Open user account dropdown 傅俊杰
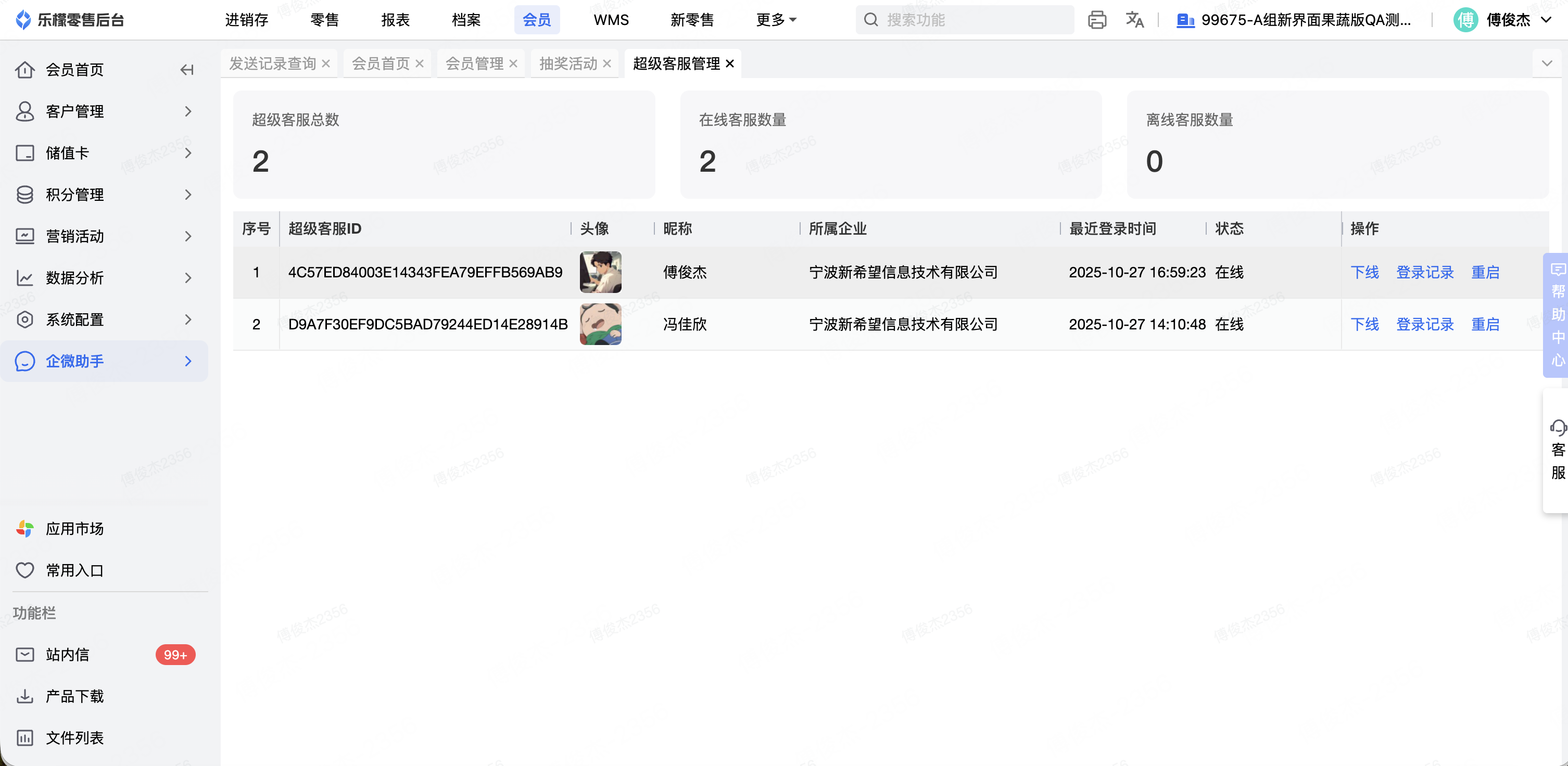 click(x=1507, y=20)
